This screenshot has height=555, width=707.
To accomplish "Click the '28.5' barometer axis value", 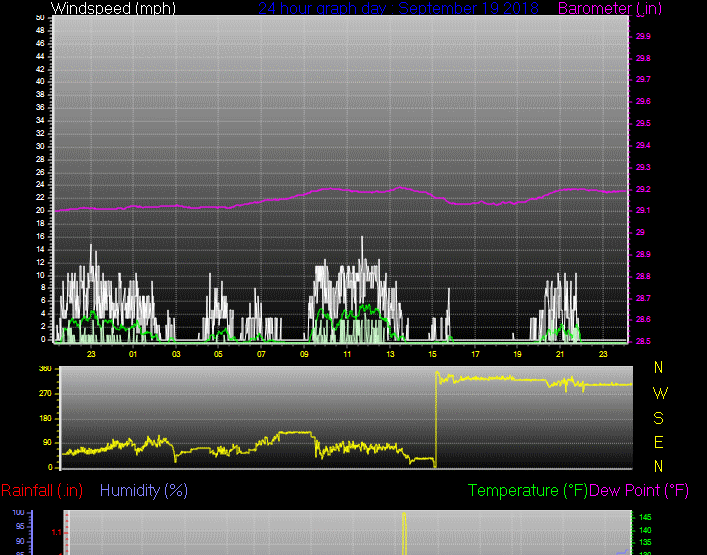I will (643, 342).
